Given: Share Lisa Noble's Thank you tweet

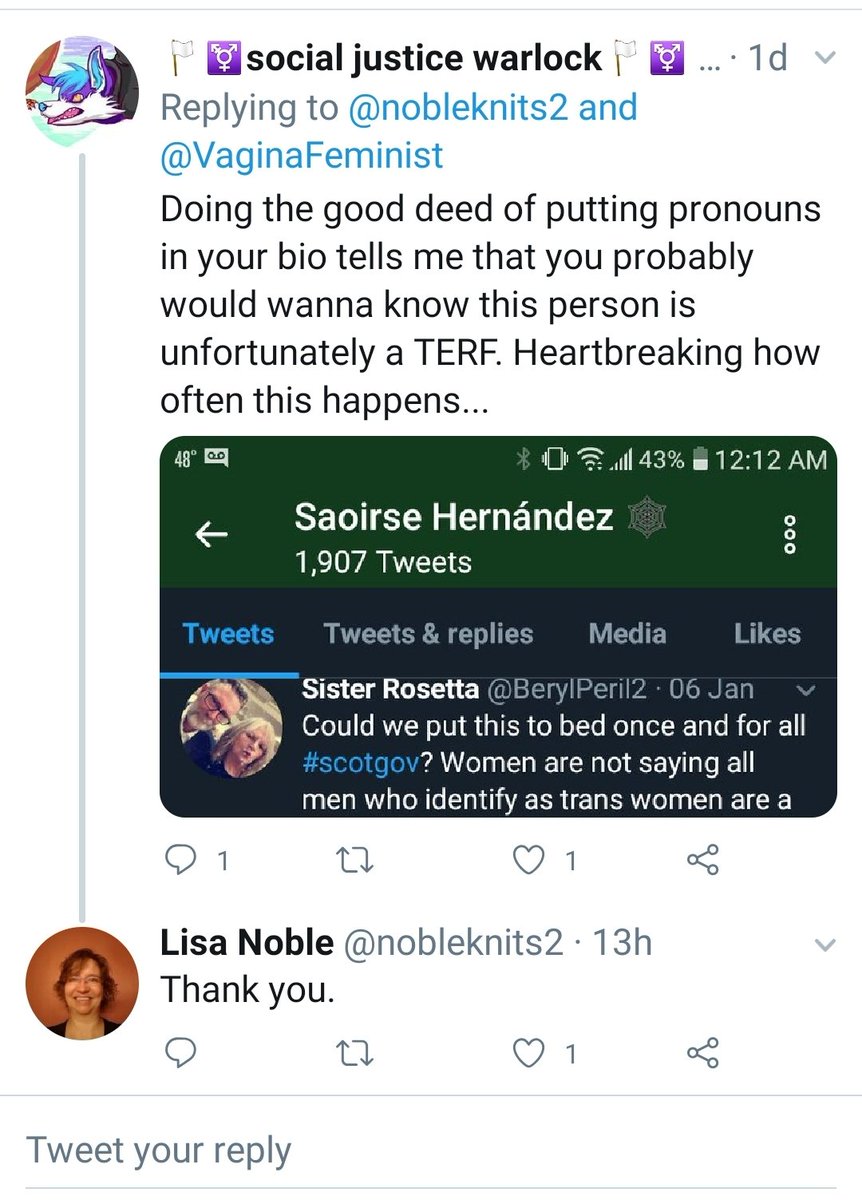Looking at the screenshot, I should coord(703,1051).
